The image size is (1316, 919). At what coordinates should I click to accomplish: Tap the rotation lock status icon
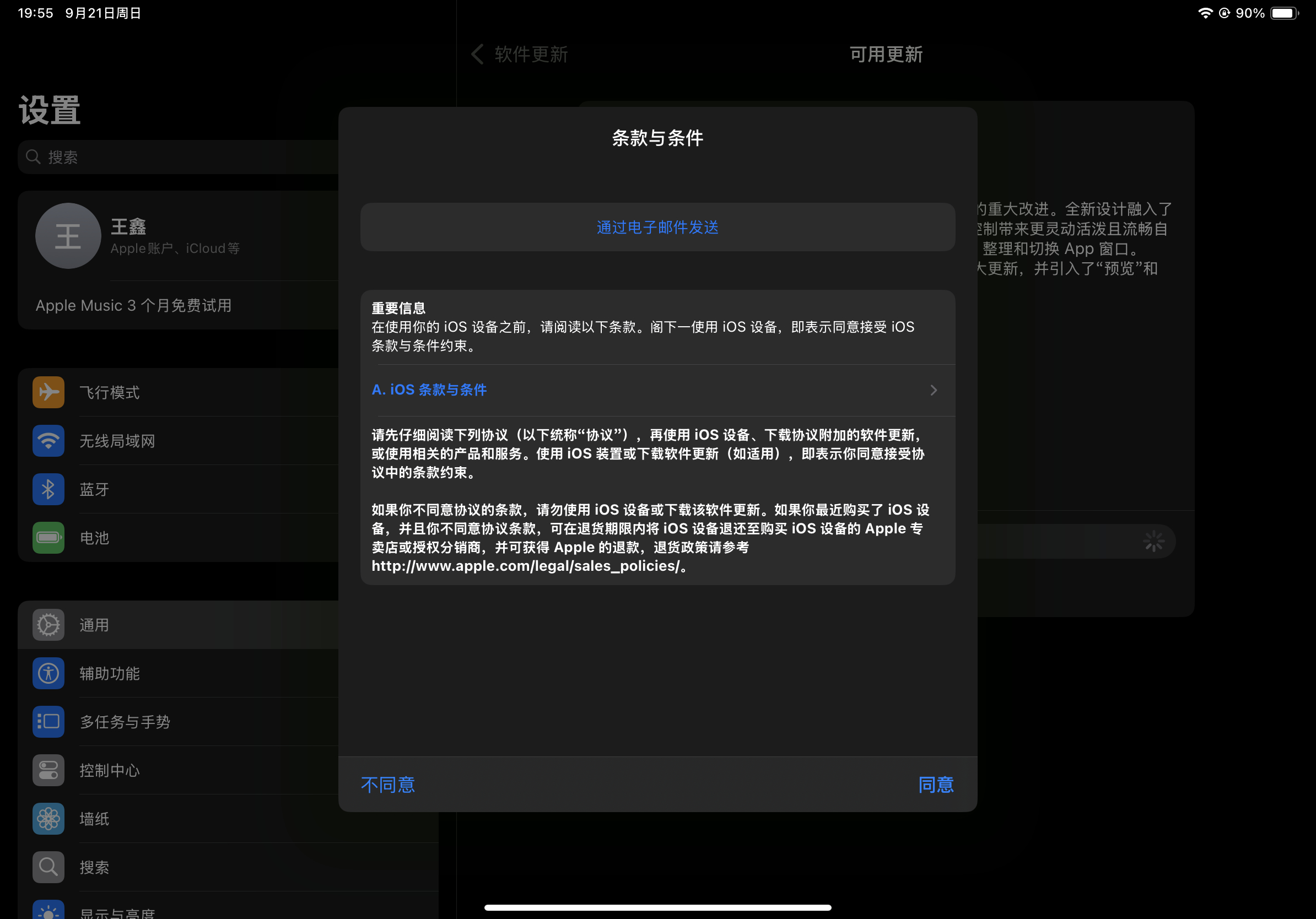pos(1225,13)
